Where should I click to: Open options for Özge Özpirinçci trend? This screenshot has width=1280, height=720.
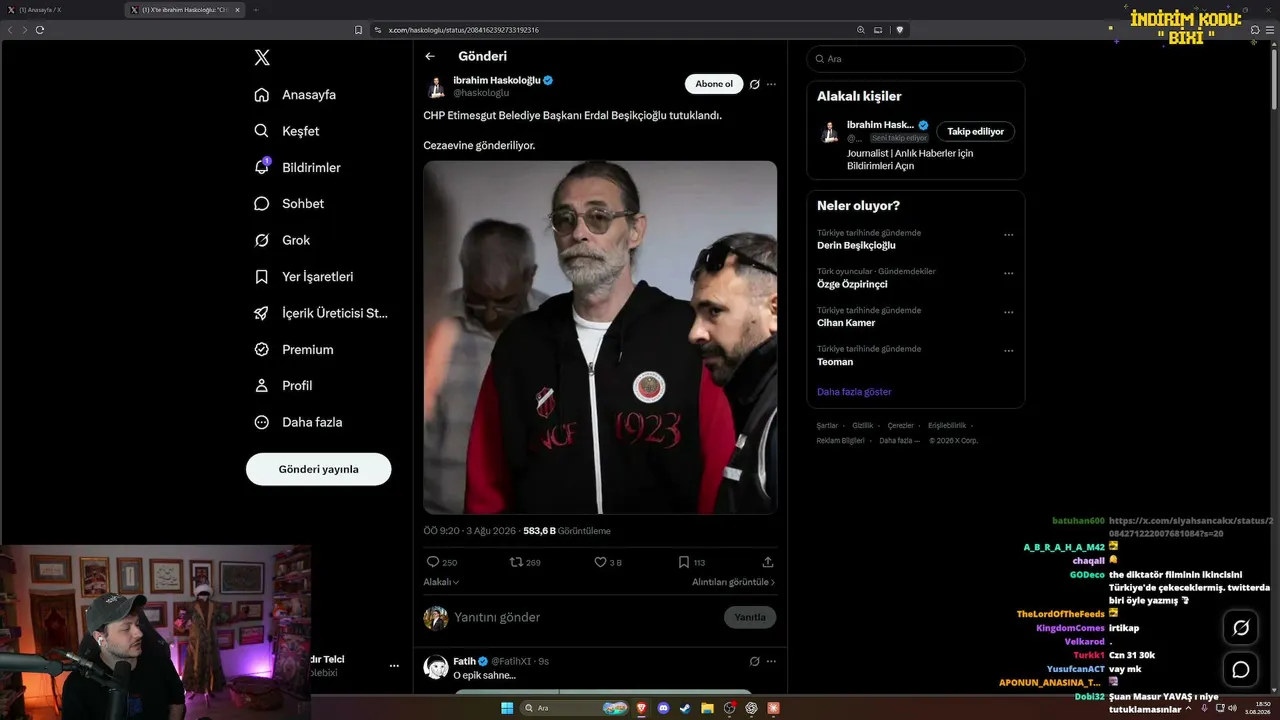click(x=1008, y=273)
